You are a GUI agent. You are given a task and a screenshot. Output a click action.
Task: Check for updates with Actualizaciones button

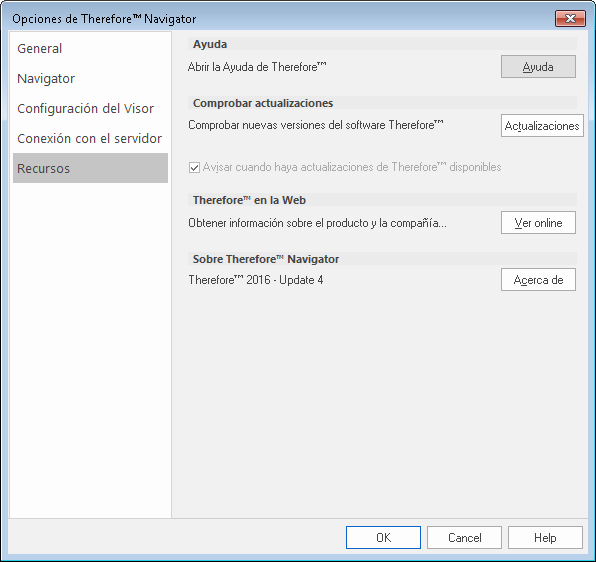pos(542,126)
